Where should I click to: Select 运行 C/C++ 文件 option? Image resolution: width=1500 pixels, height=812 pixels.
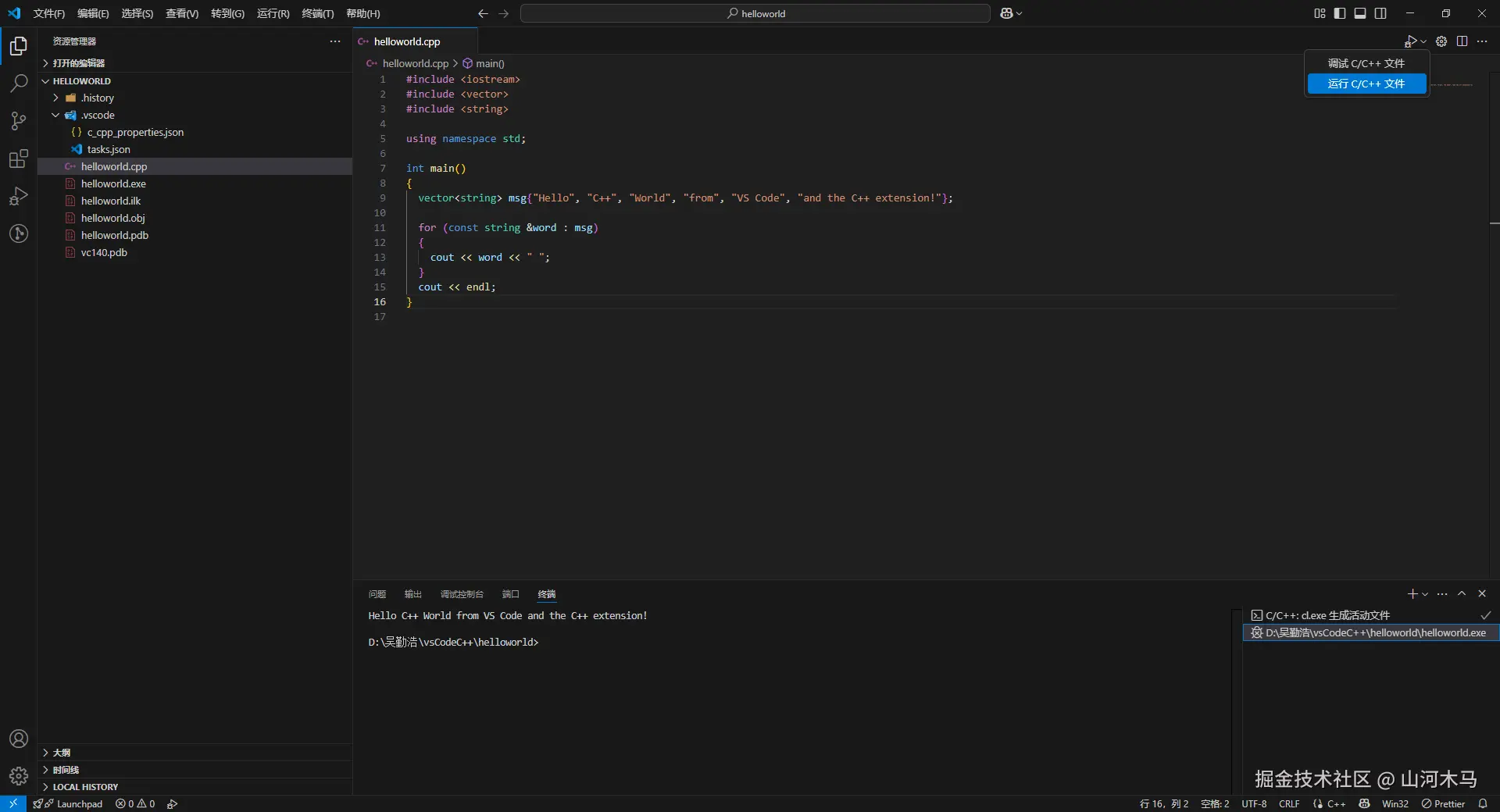coord(1366,84)
